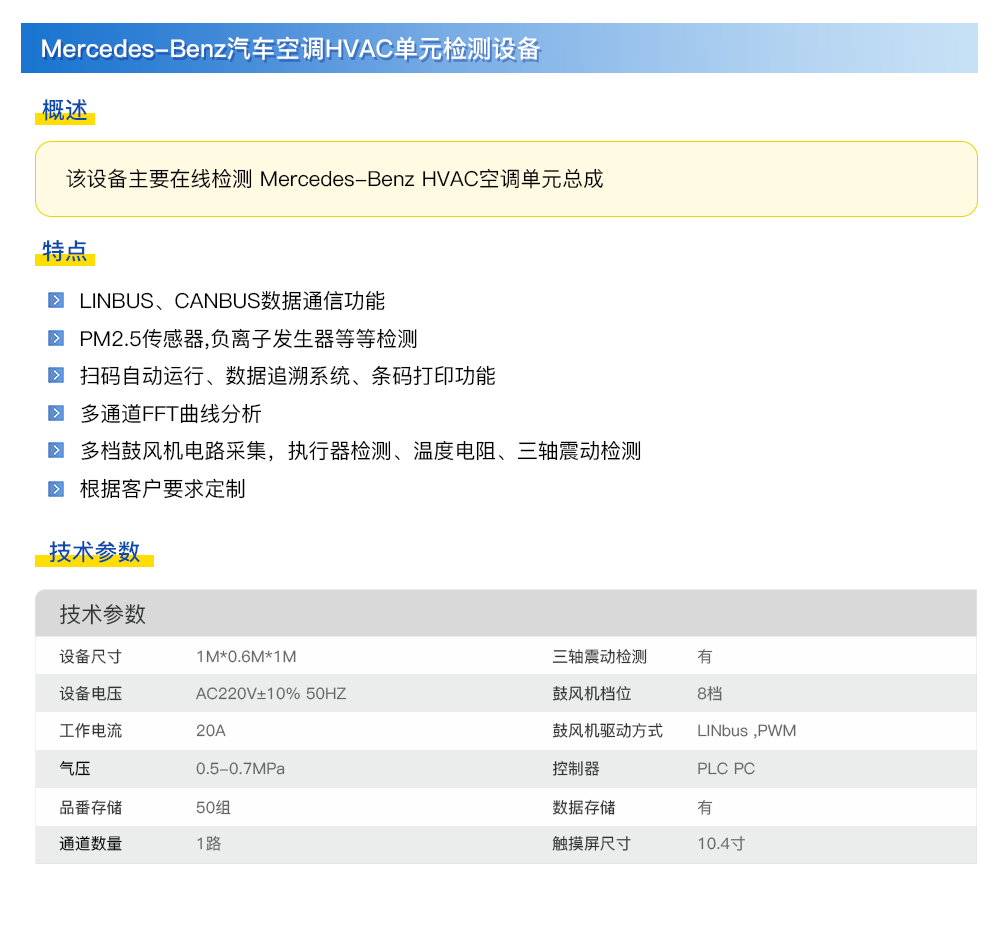The image size is (1000, 930).
Task: Click the arrow icon beside 多档鼓风机电路采集 line
Action: point(56,451)
